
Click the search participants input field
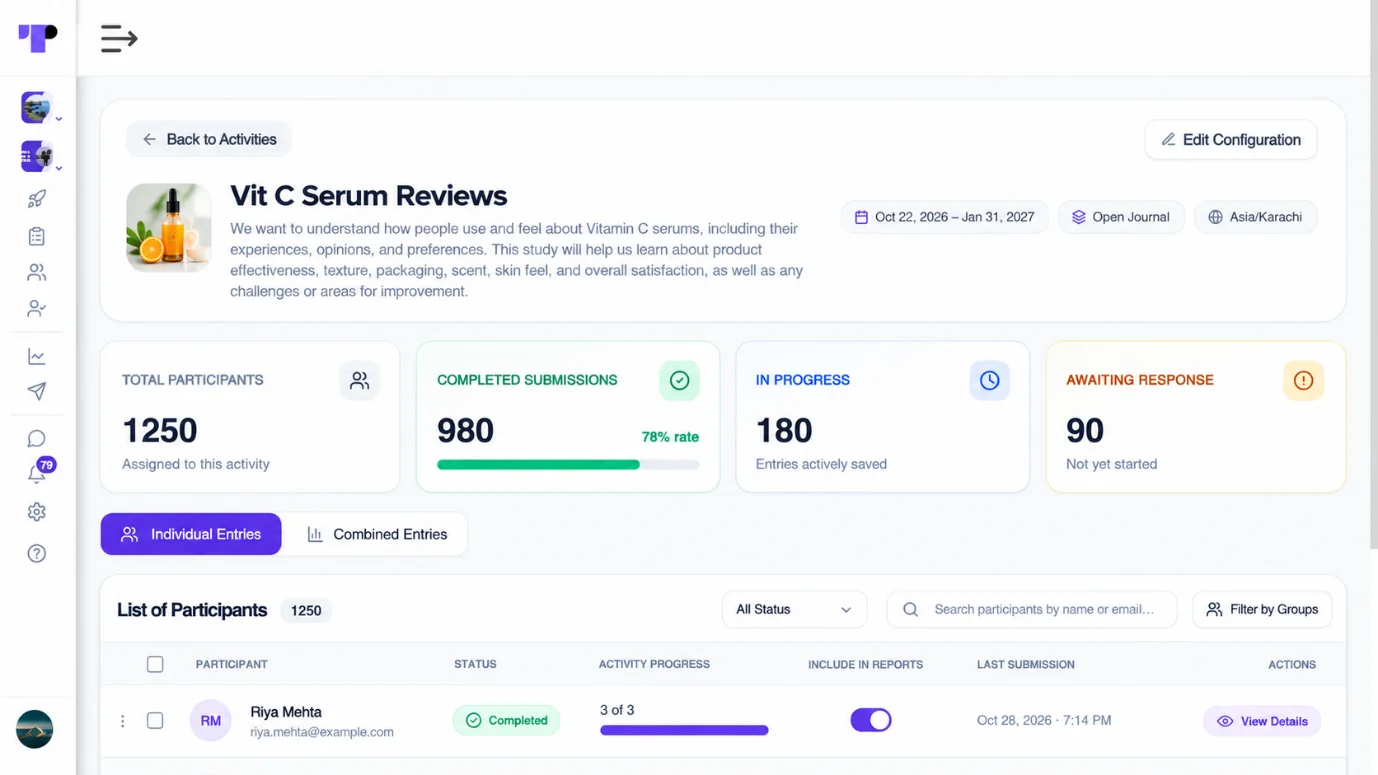coord(1031,609)
